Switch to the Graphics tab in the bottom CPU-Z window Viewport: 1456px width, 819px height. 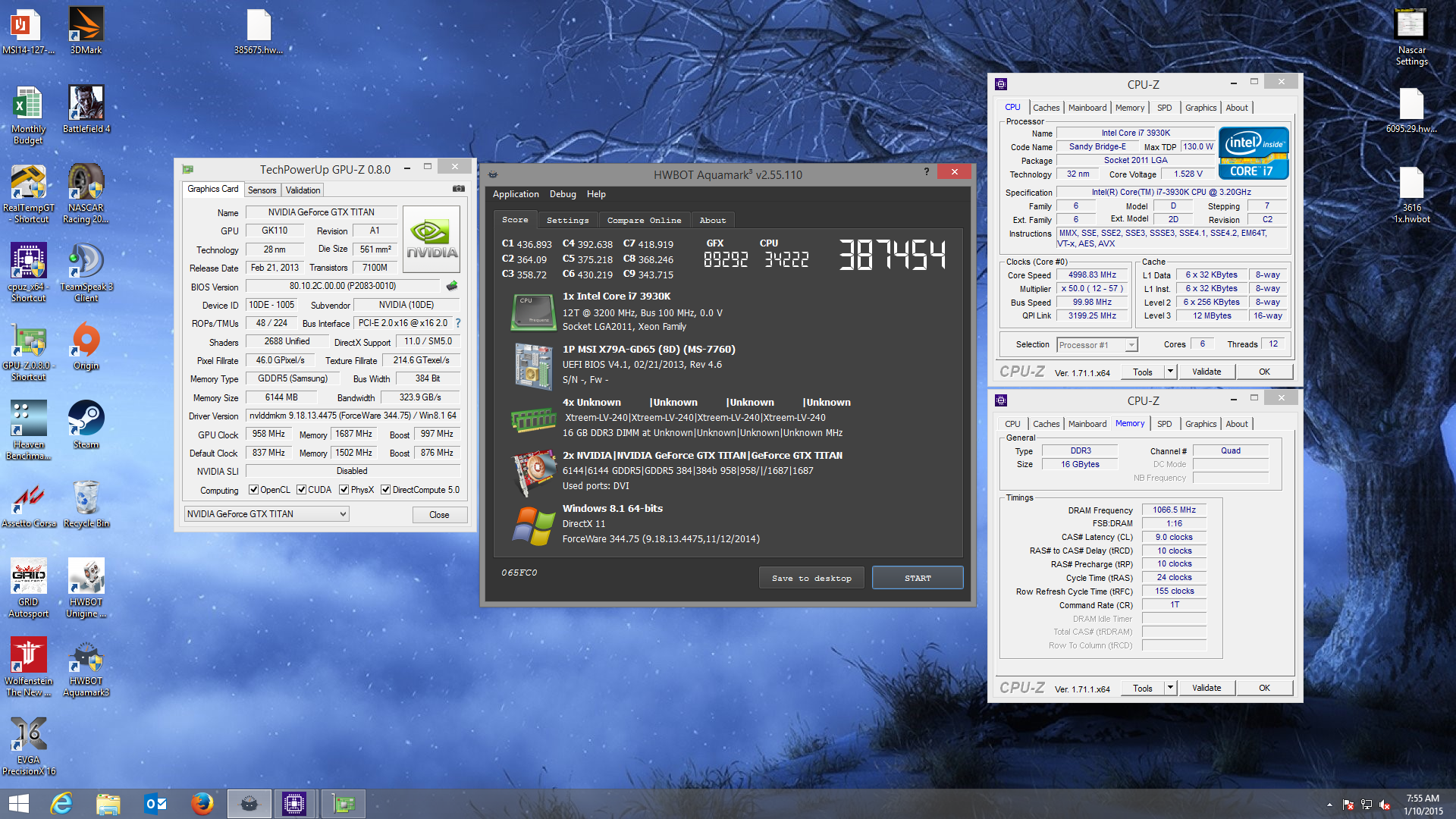point(1200,424)
